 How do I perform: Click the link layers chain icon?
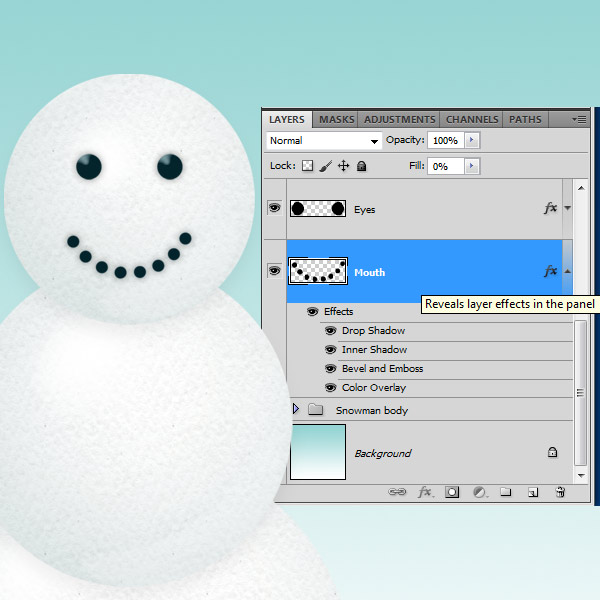397,492
